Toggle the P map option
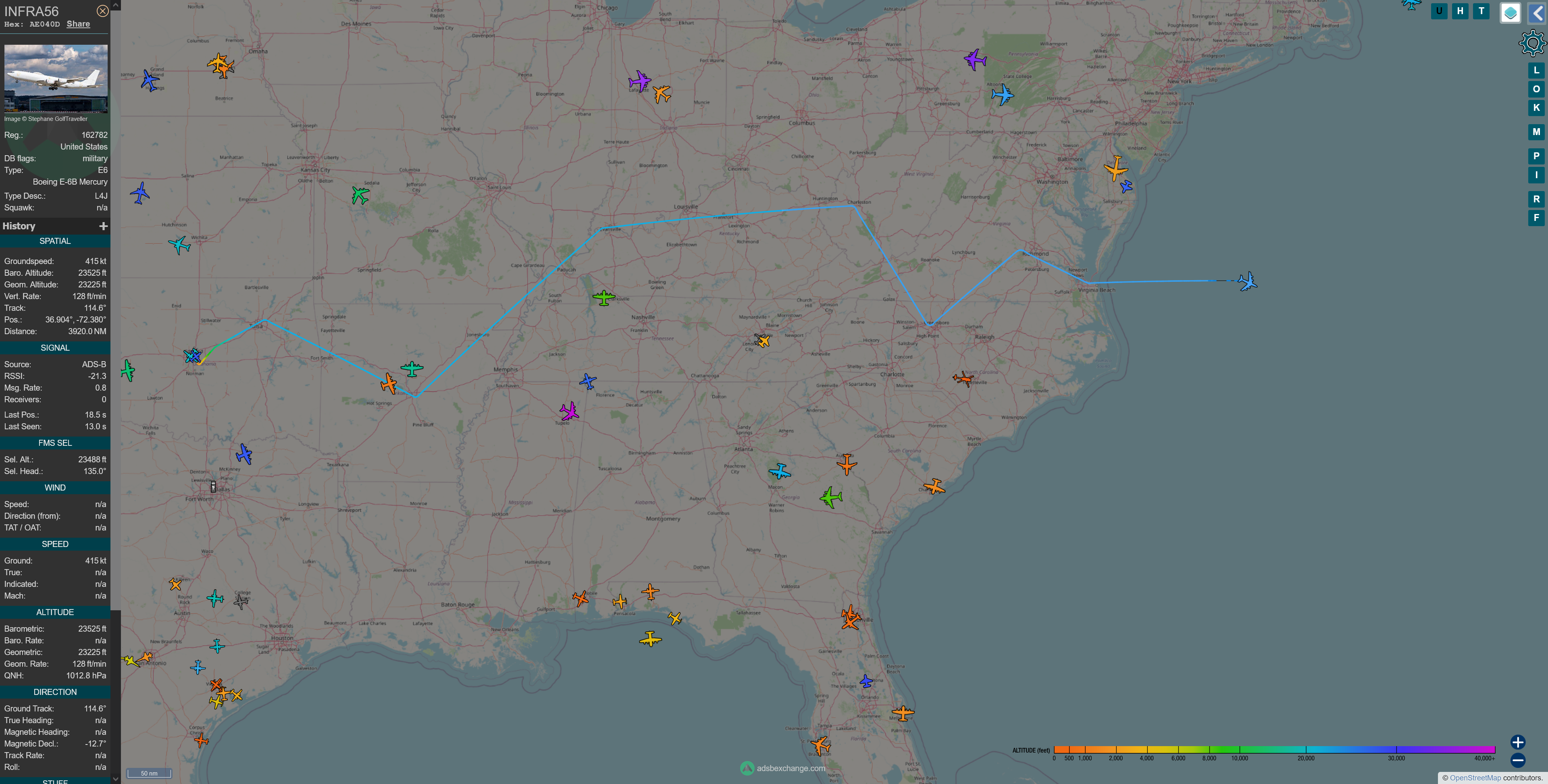The width and height of the screenshot is (1548, 784). pyautogui.click(x=1536, y=156)
